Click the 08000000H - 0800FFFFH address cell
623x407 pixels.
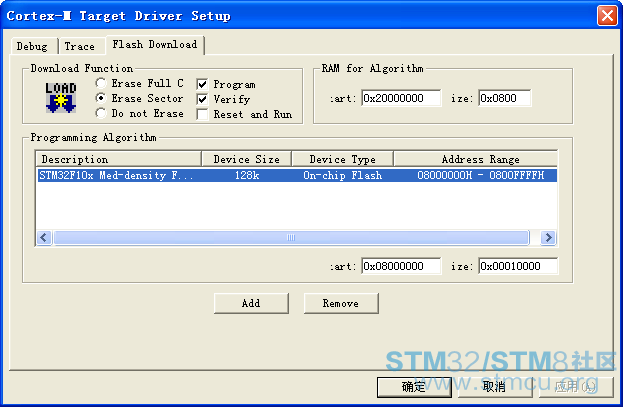click(x=480, y=175)
